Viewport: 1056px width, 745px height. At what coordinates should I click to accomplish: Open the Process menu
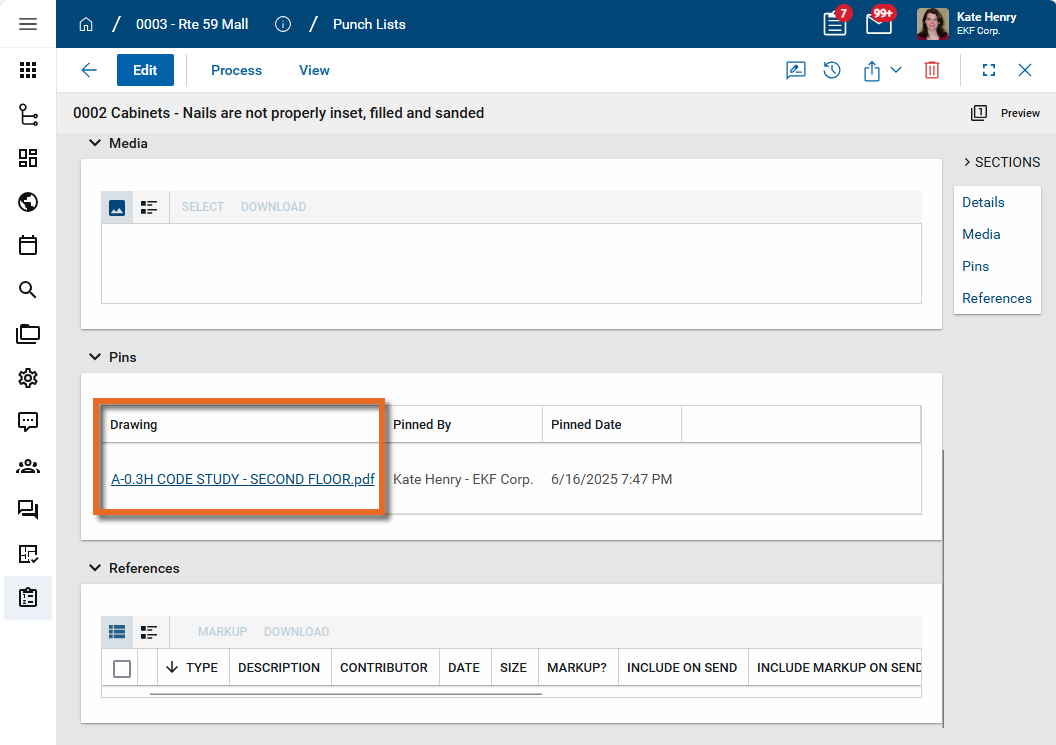pos(236,70)
